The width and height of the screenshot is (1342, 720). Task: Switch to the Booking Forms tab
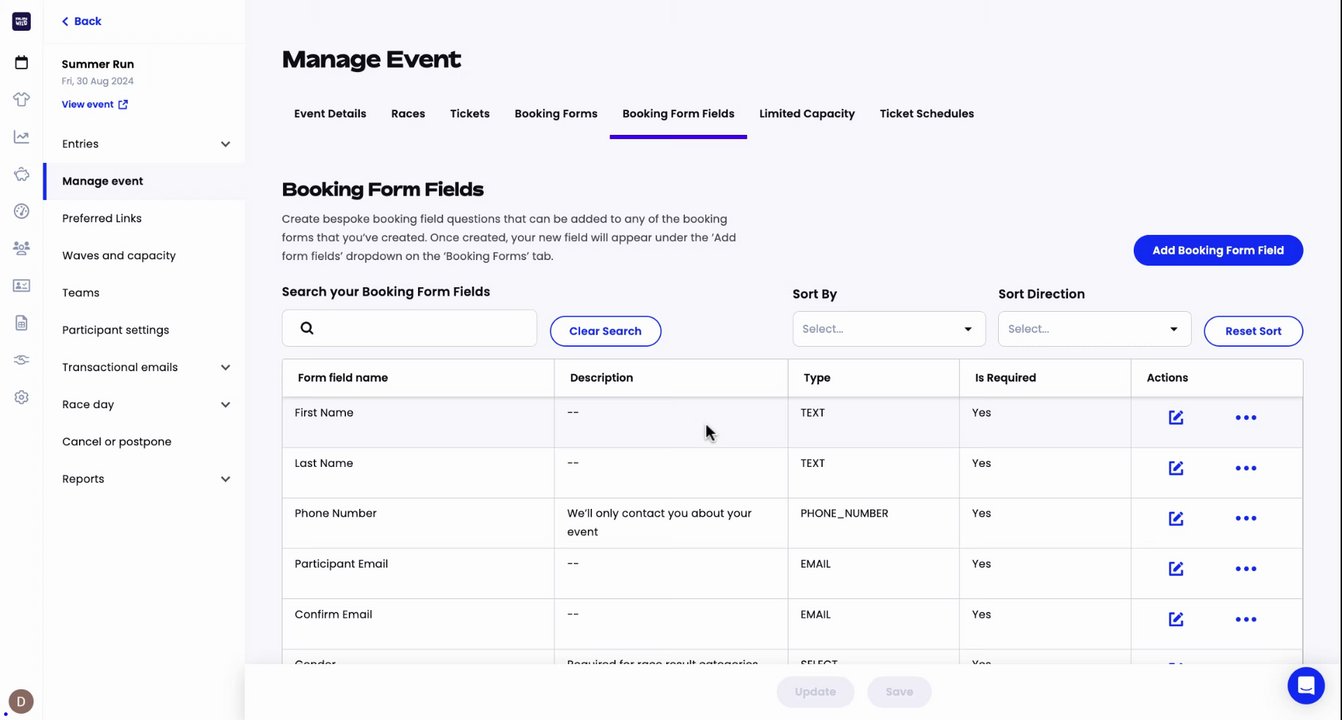point(556,114)
